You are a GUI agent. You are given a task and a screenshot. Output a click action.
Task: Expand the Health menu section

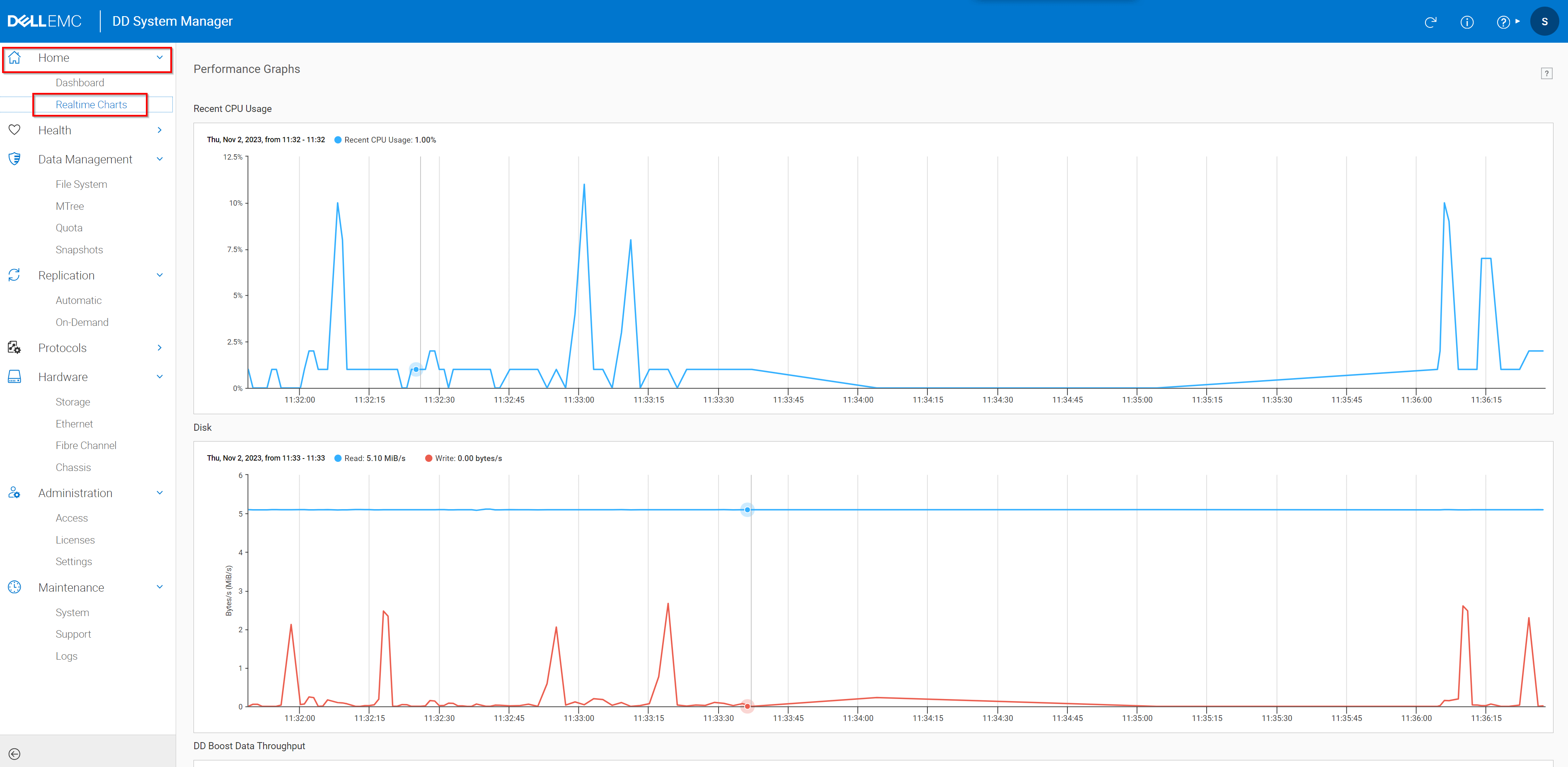(160, 130)
